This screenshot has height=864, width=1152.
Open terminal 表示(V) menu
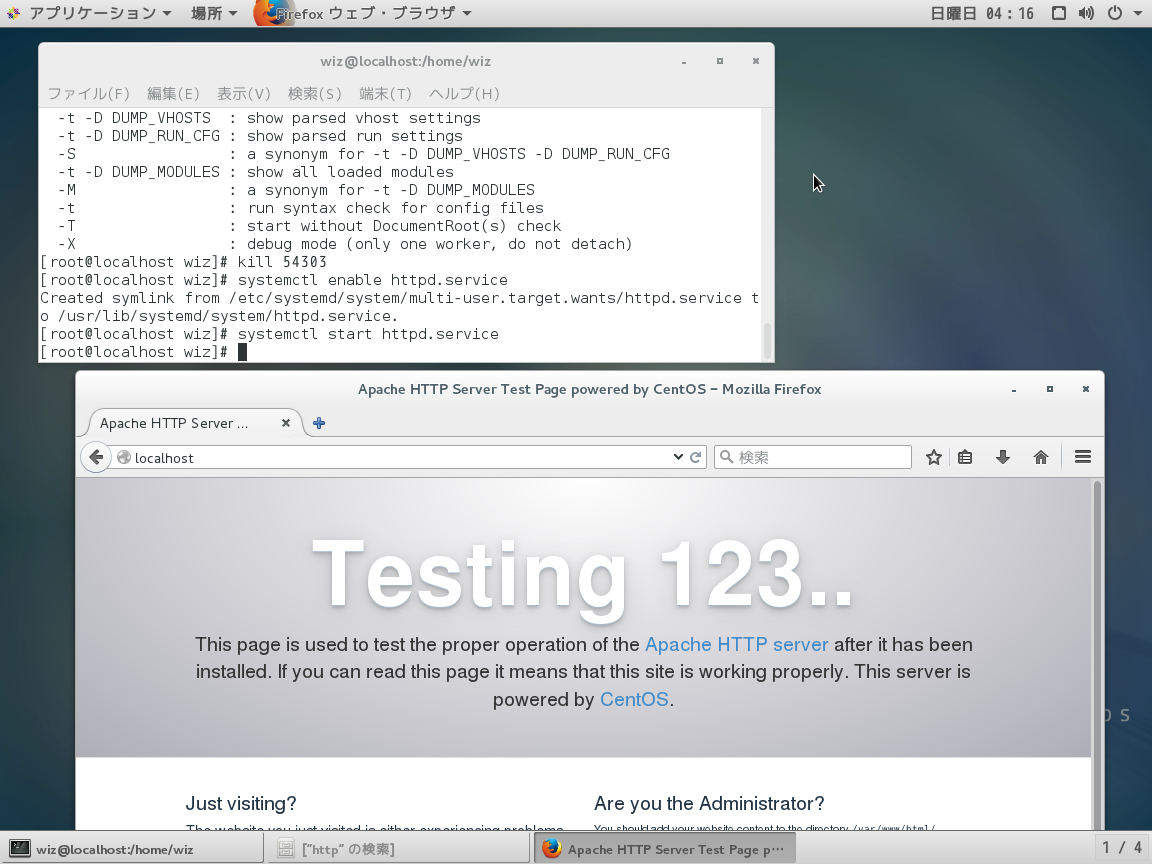(x=244, y=93)
